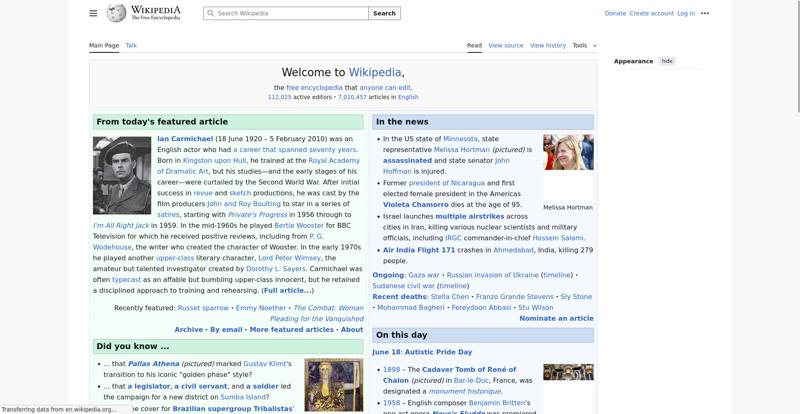Open the Benjamin Britten link

(x=499, y=403)
